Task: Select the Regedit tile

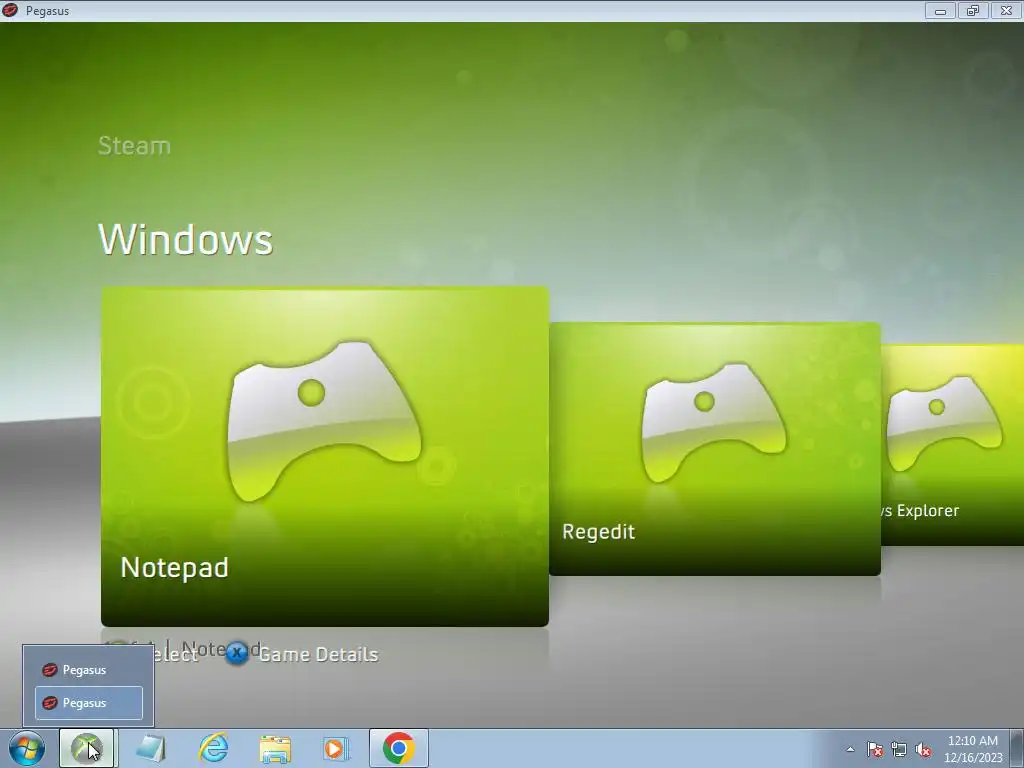Action: point(714,449)
